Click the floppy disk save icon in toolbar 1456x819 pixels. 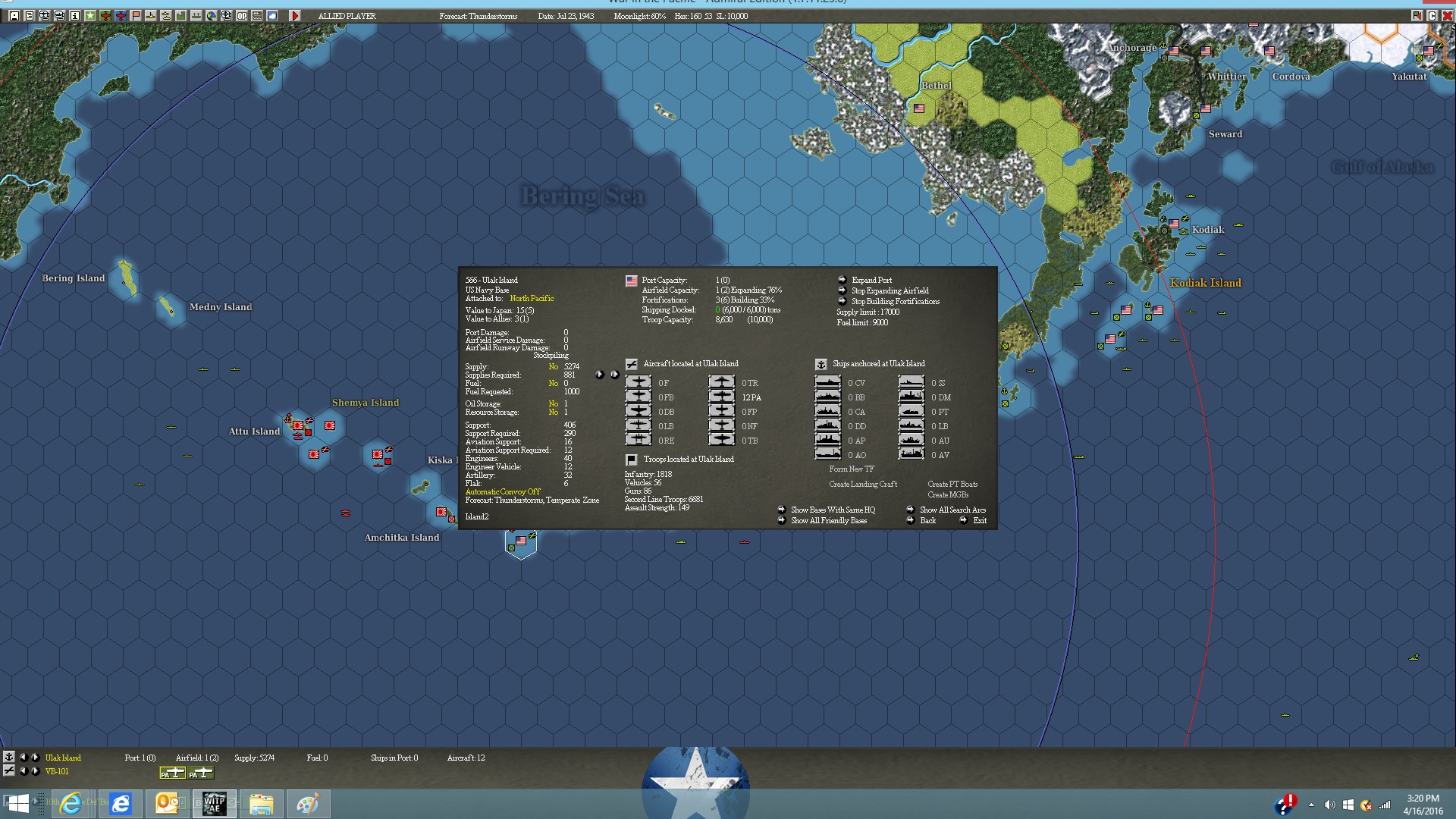point(14,16)
